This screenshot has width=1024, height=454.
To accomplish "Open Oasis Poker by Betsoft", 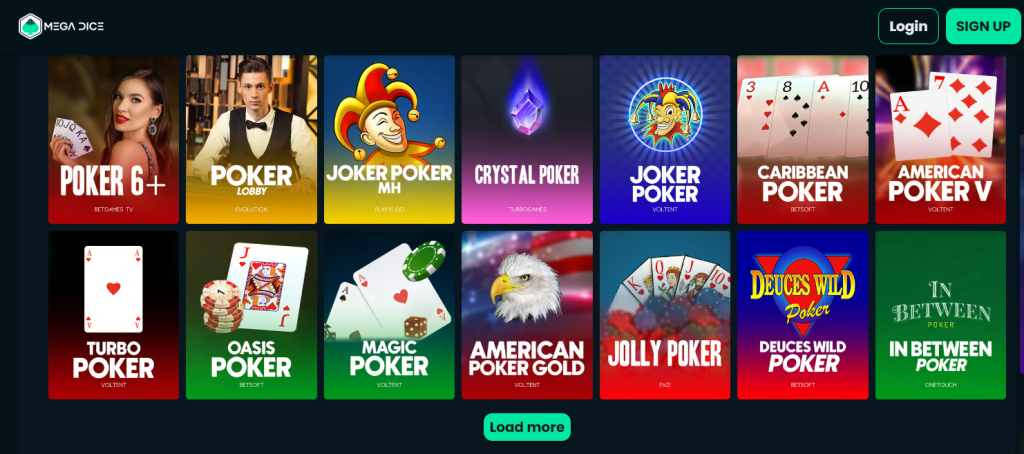I will 251,315.
